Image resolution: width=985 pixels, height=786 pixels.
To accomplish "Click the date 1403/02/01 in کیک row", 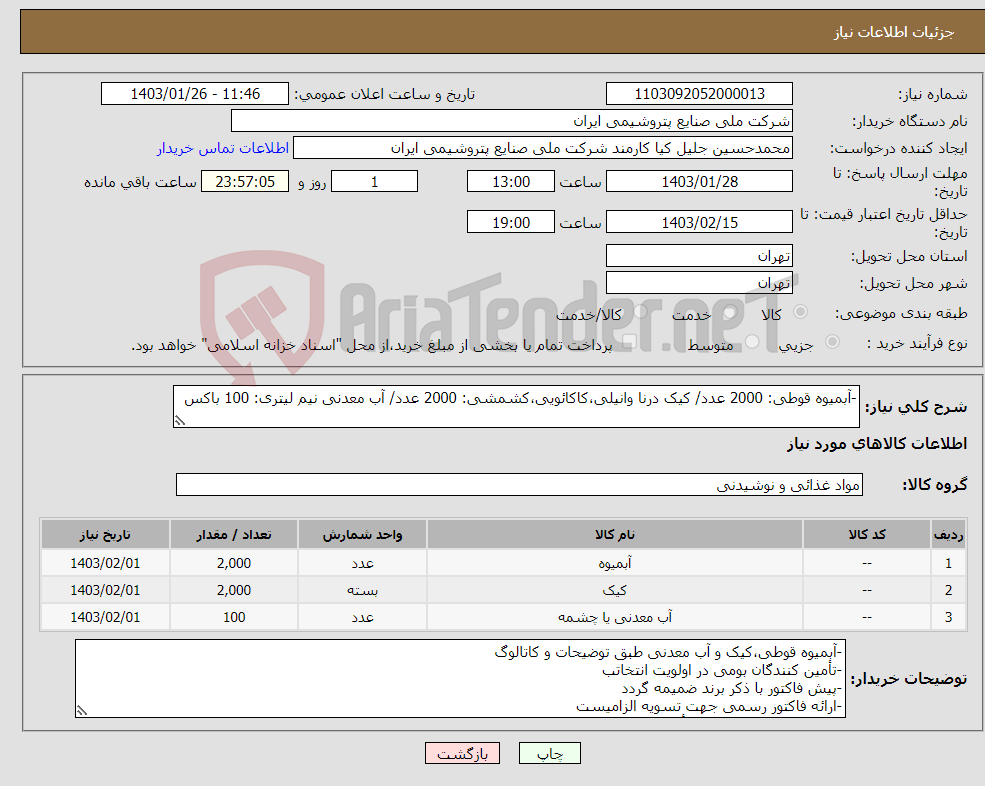I will (105, 590).
